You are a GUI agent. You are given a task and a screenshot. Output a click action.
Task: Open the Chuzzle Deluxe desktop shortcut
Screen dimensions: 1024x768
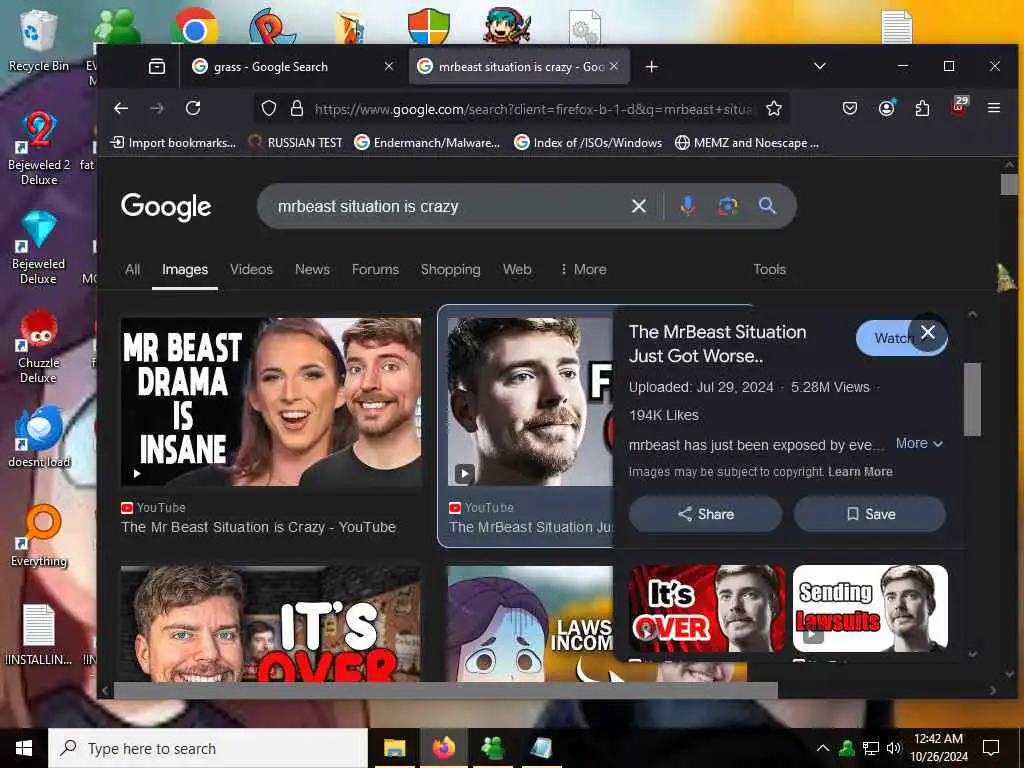pyautogui.click(x=39, y=347)
